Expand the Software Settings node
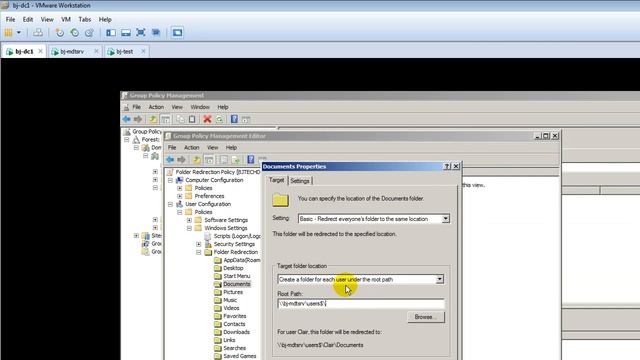The height and width of the screenshot is (360, 640). point(189,220)
